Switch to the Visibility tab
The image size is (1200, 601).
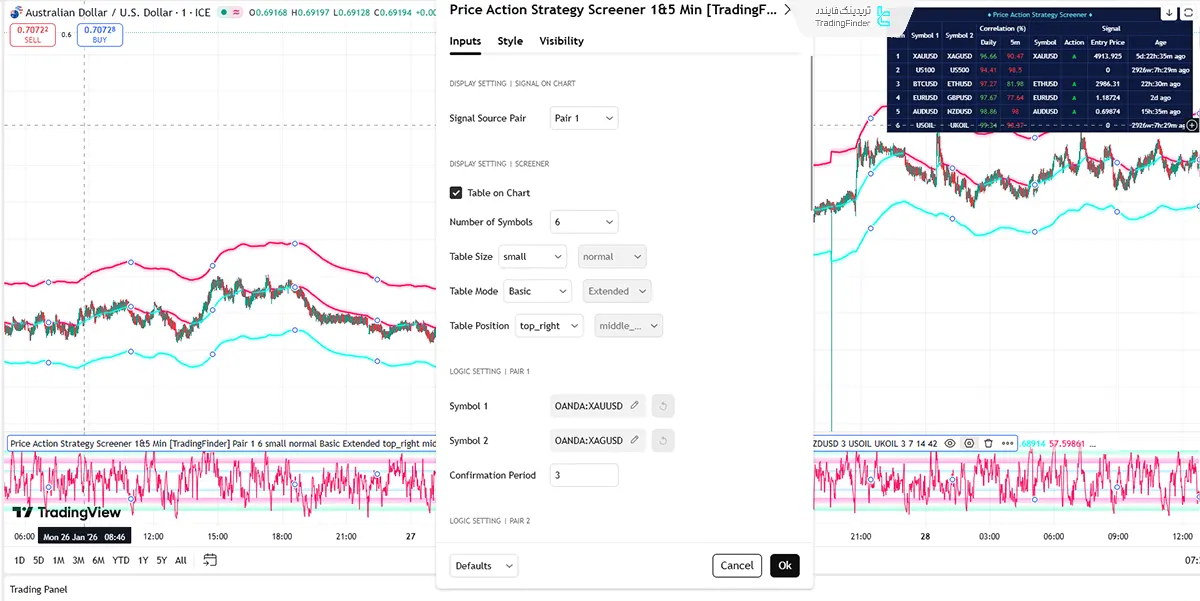click(561, 41)
